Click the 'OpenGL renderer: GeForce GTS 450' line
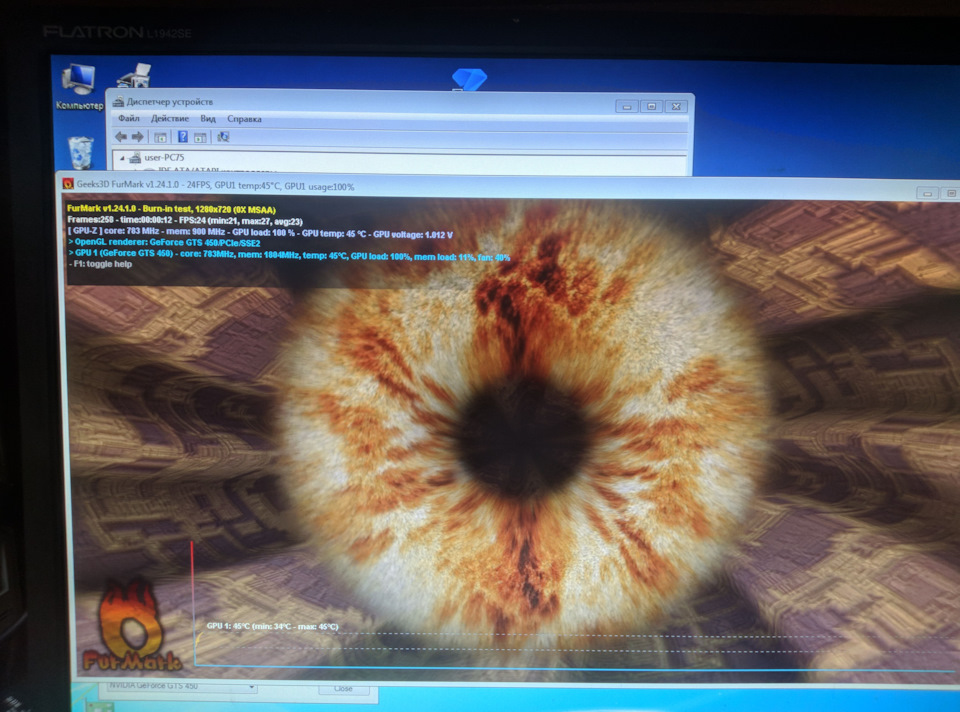960x712 pixels. click(164, 242)
